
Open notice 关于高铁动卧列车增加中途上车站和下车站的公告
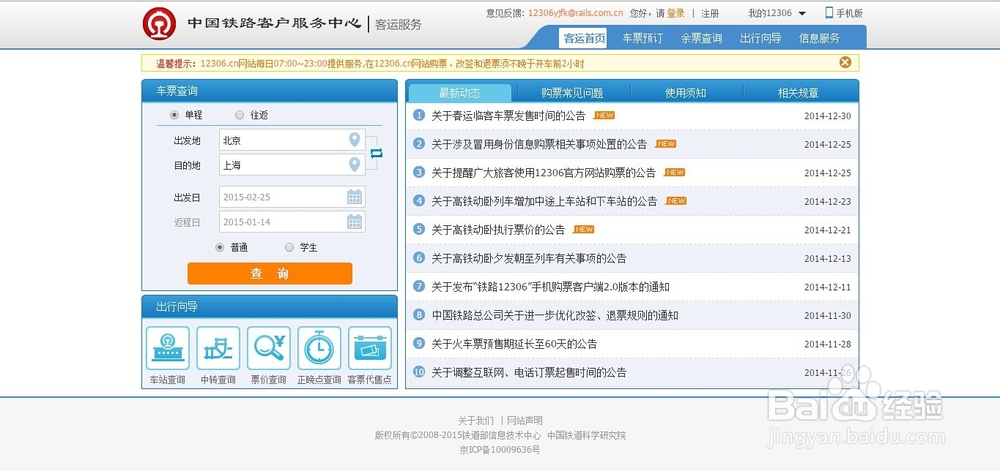pyautogui.click(x=544, y=201)
